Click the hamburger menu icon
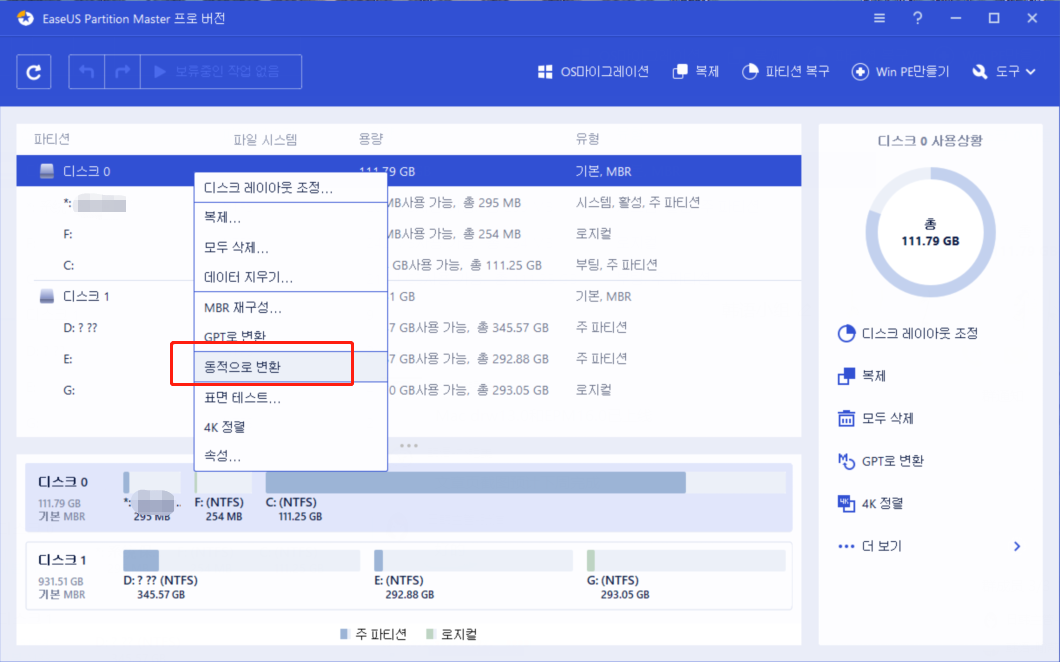Viewport: 1060px width, 662px height. 878,17
